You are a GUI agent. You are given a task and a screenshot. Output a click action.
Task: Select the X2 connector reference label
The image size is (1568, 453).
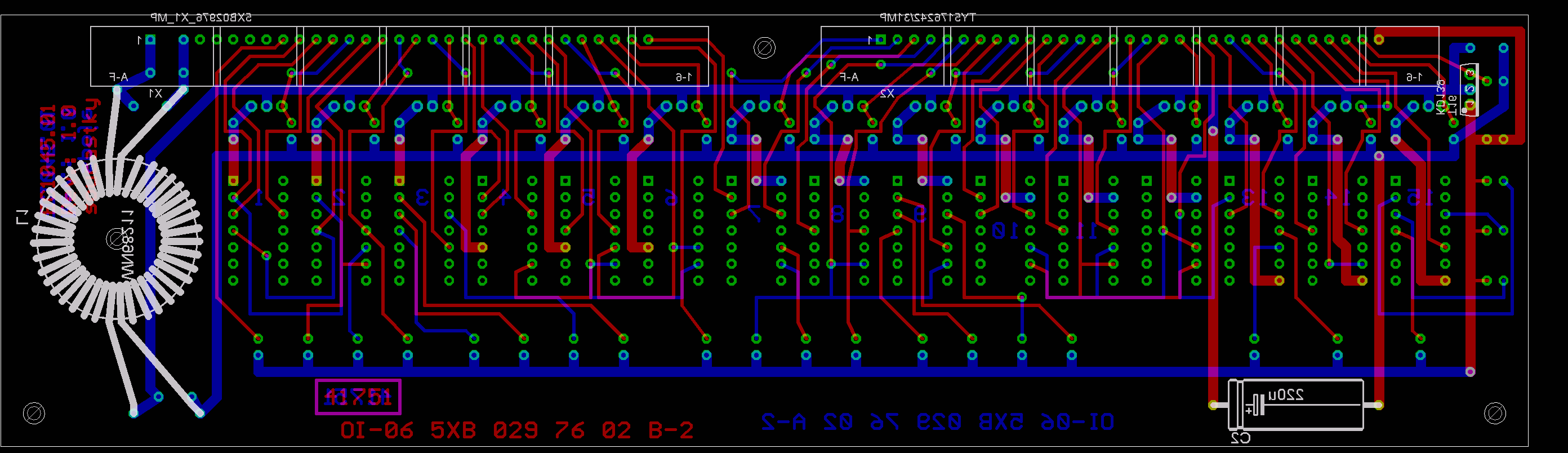coord(887,93)
